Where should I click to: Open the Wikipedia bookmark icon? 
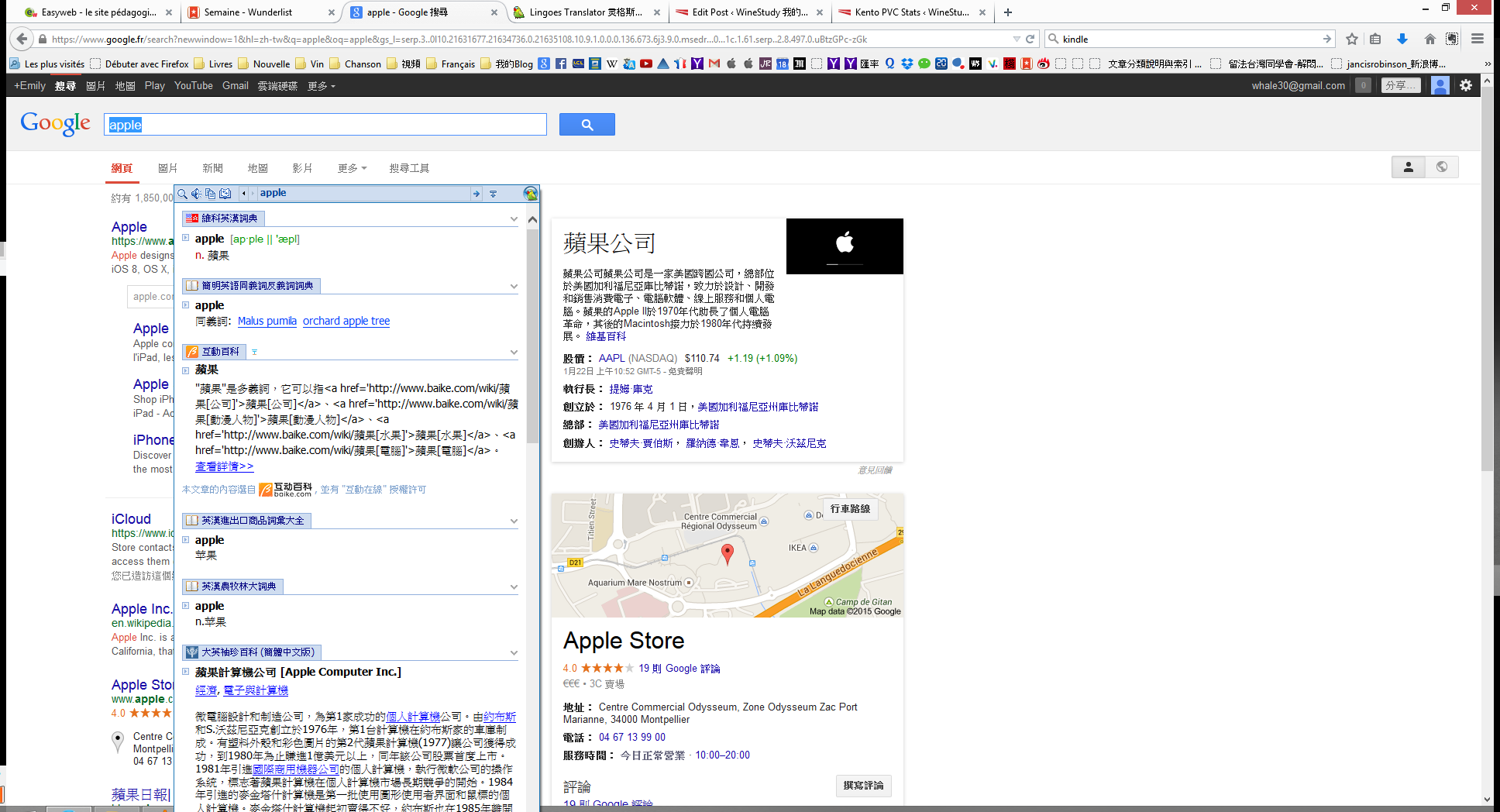coord(612,64)
